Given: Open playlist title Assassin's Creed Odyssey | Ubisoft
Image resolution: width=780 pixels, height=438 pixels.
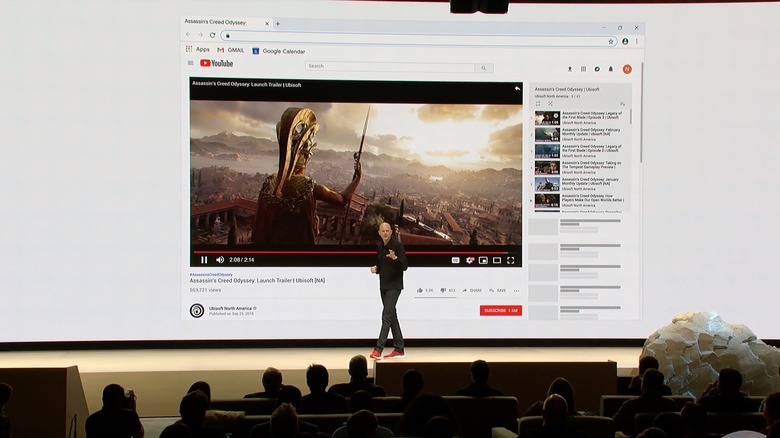Looking at the screenshot, I should [567, 90].
